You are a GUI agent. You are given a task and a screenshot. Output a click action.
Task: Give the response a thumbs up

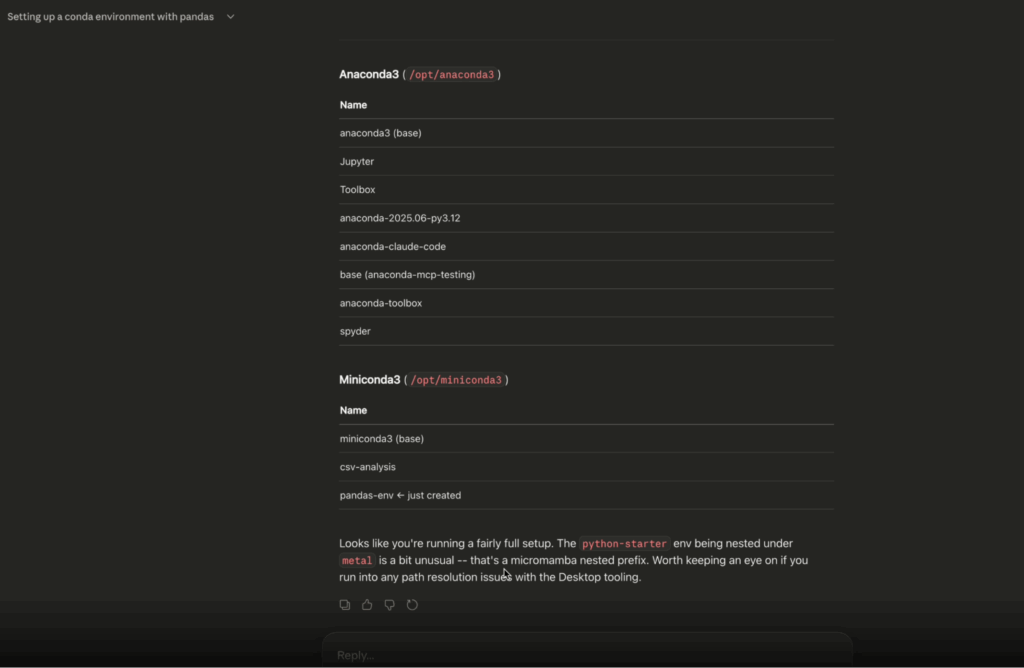point(367,605)
